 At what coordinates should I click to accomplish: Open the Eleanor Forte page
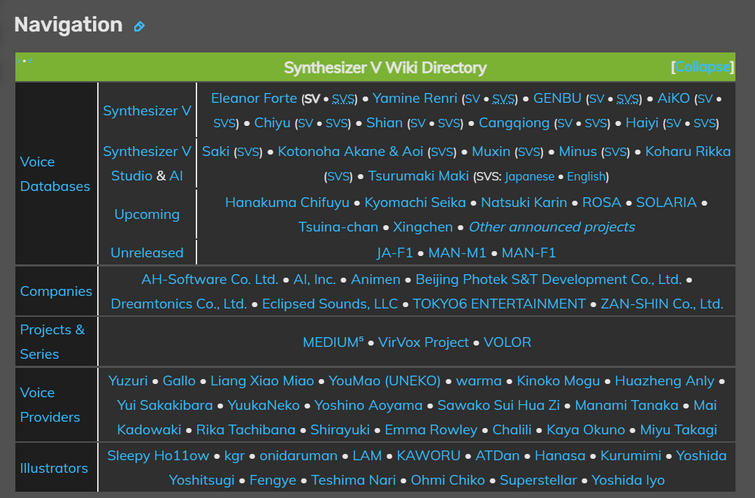tap(254, 98)
